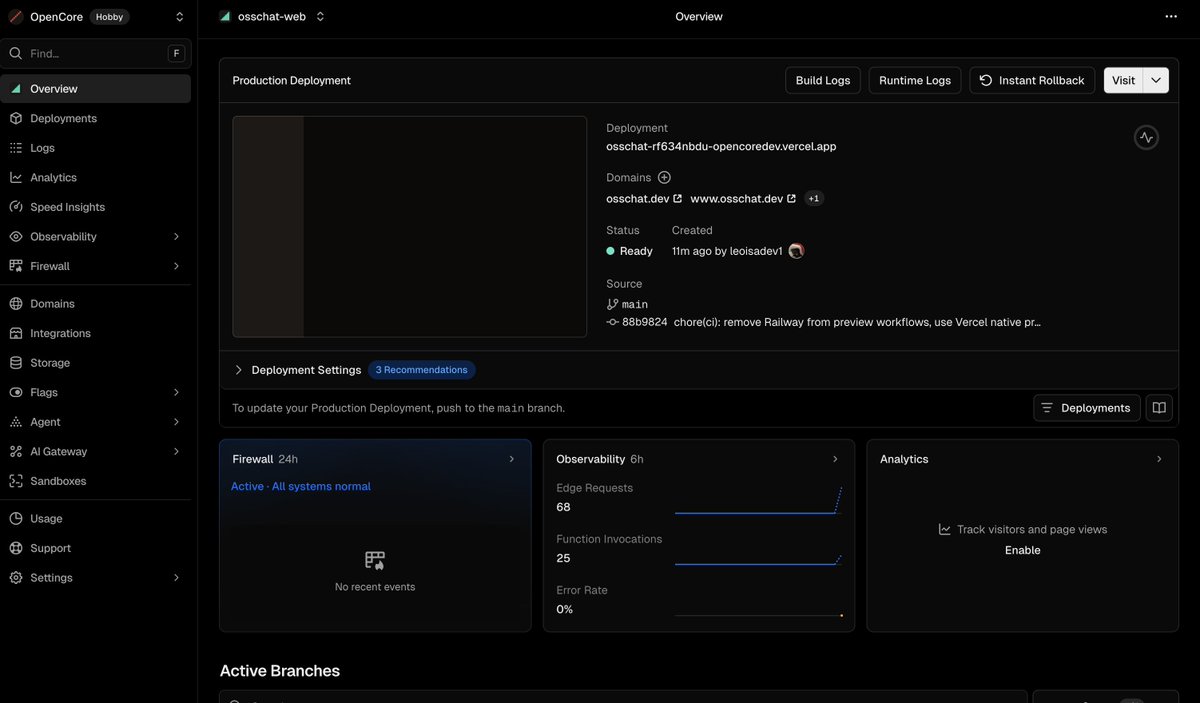1200x703 pixels.
Task: Open the three-dot more options menu
Action: tap(1171, 17)
